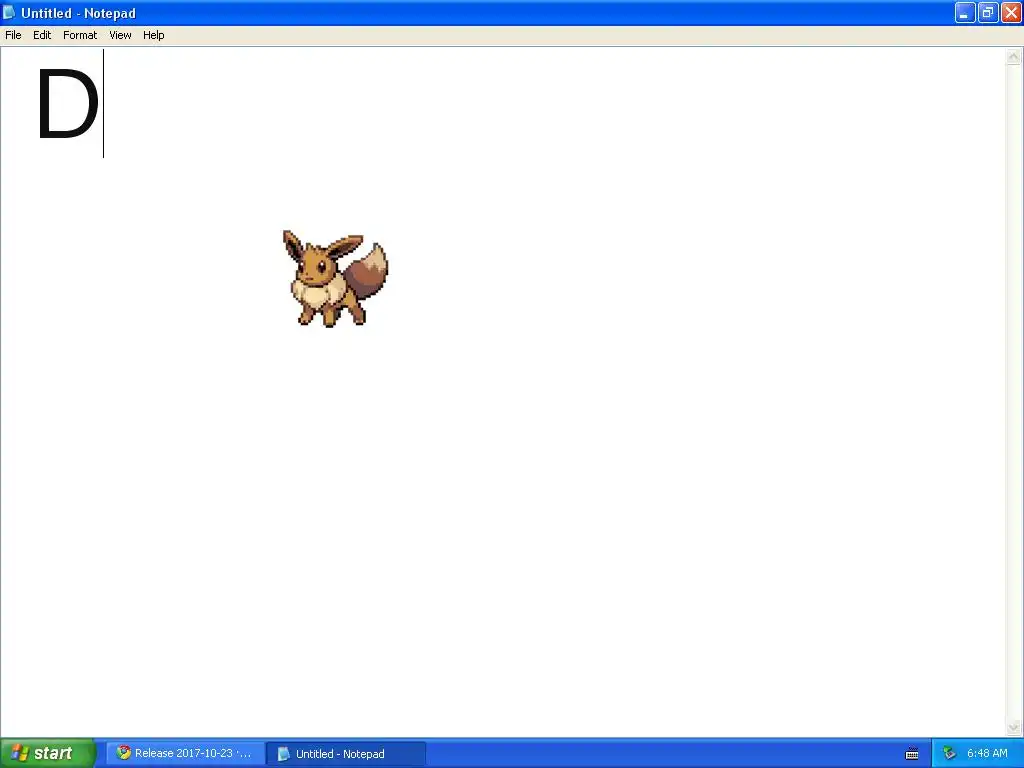Screen dimensions: 1024x768
Task: Minimize the Notepad window
Action: [x=965, y=12]
